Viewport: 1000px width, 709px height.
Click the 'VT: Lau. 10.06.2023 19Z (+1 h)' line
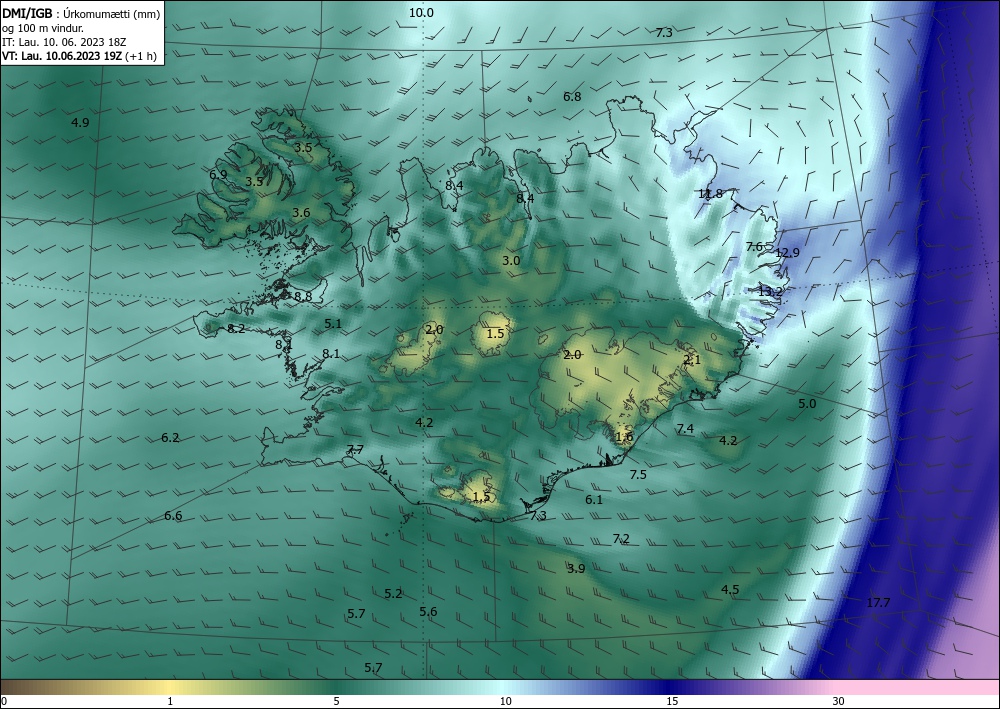[80, 55]
